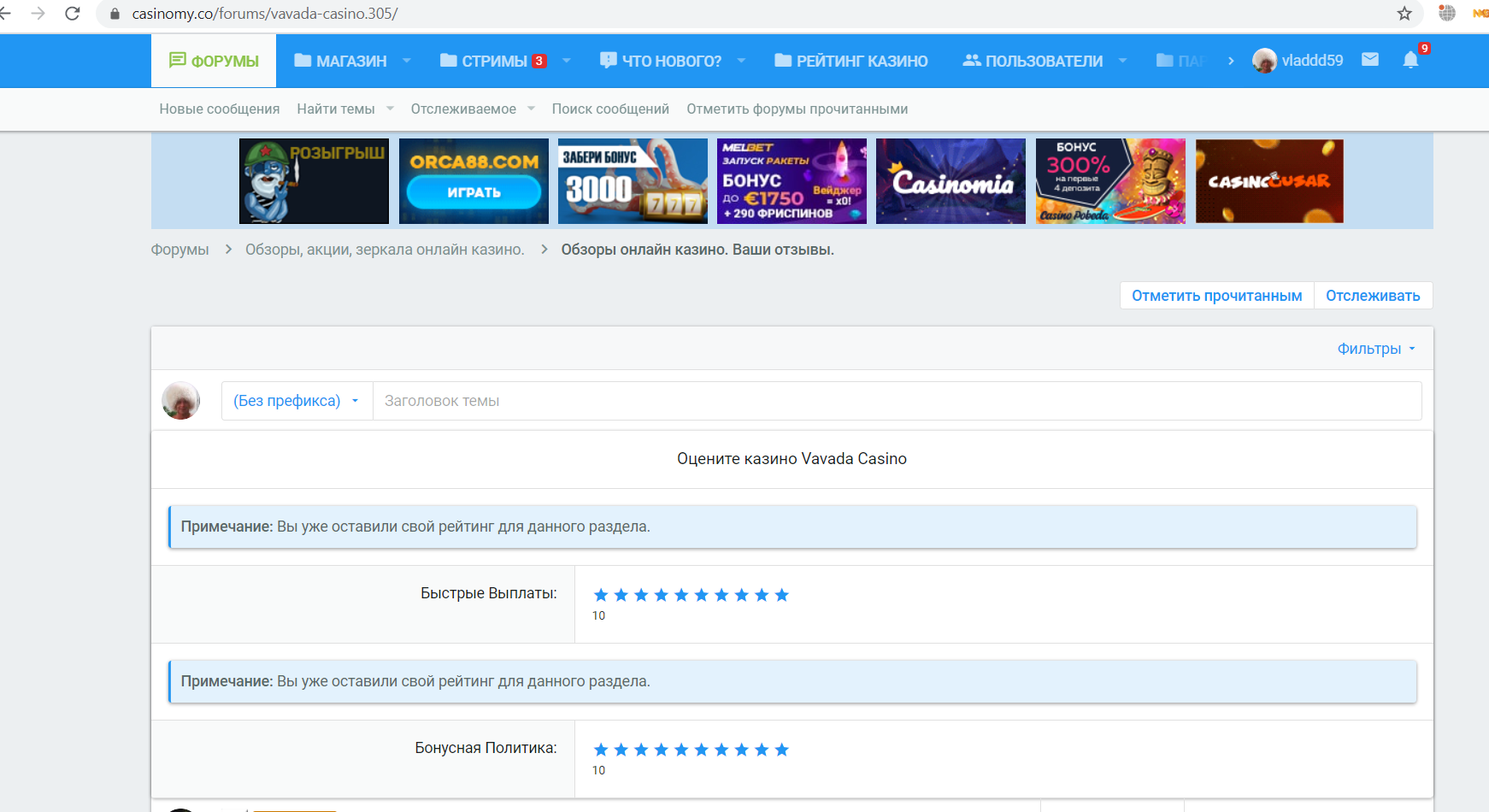Open РЕЙТИНГ КАЗИНО menu item
This screenshot has width=1489, height=812.
tap(851, 61)
